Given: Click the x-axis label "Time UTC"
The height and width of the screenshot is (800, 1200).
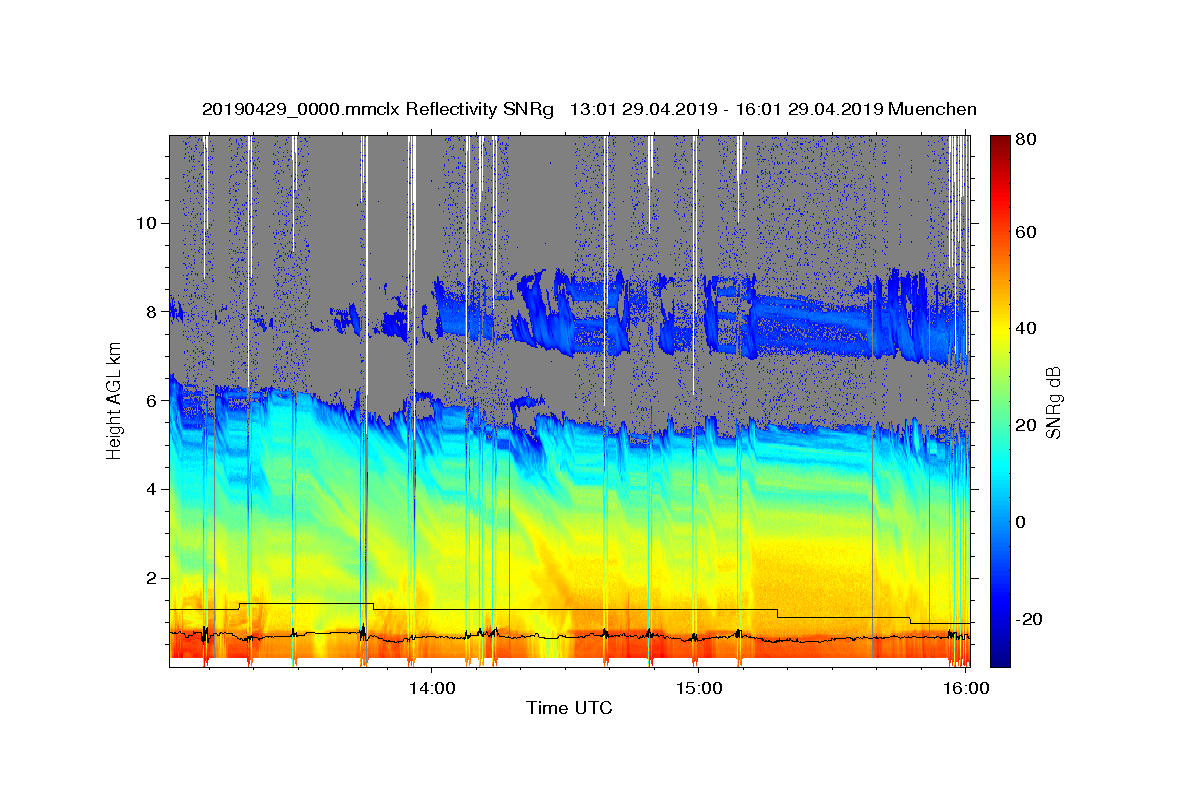Looking at the screenshot, I should (x=569, y=708).
